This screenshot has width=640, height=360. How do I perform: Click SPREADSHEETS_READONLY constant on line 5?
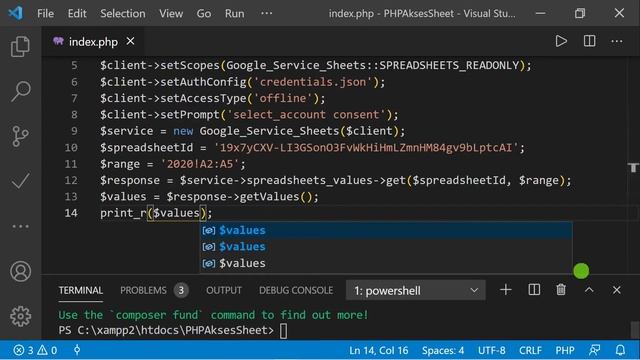449,65
